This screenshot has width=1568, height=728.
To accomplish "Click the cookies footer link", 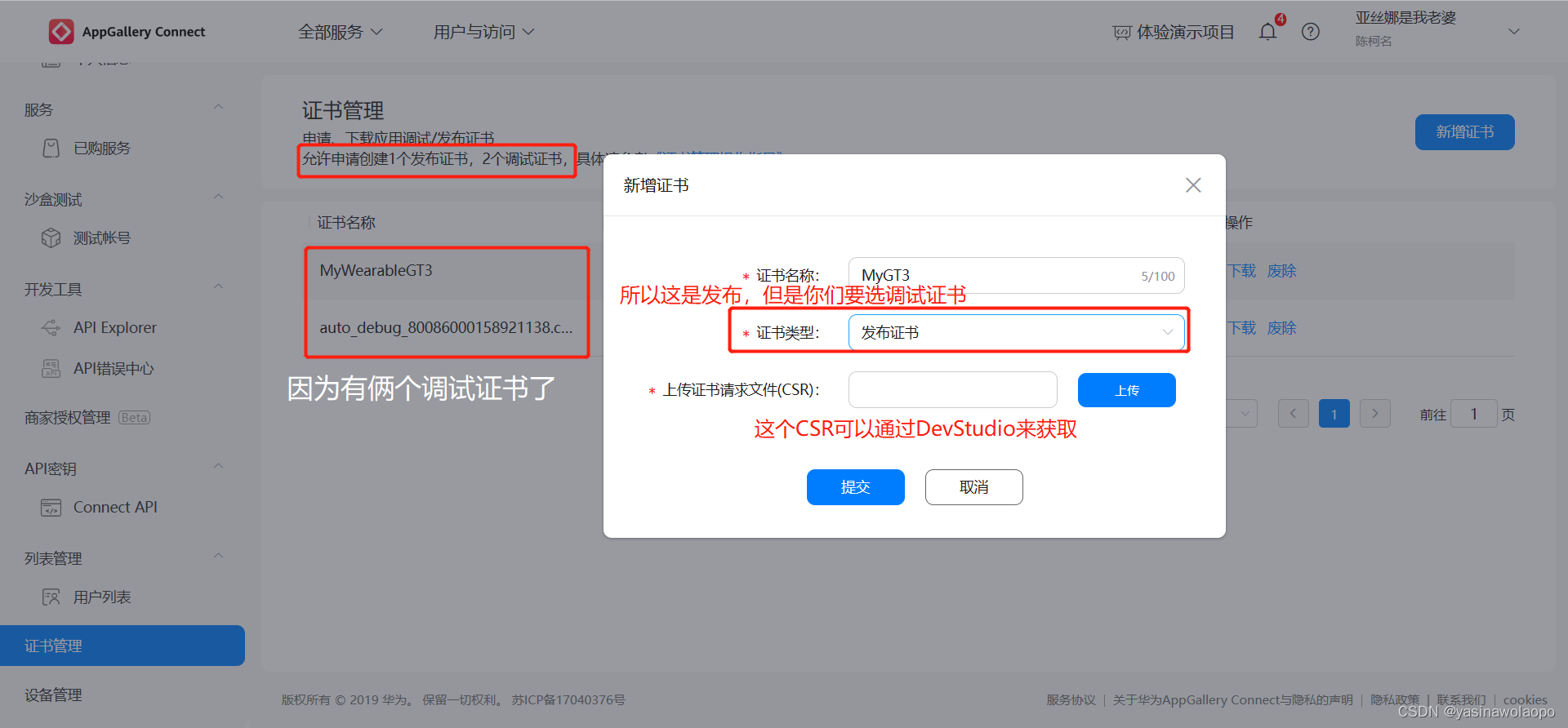I will [1526, 700].
